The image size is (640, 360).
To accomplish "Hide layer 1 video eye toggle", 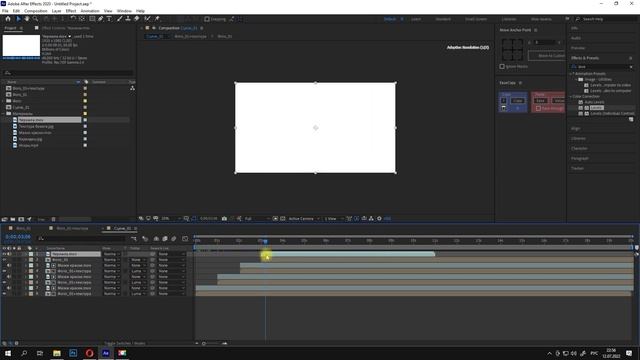I will tap(4, 254).
